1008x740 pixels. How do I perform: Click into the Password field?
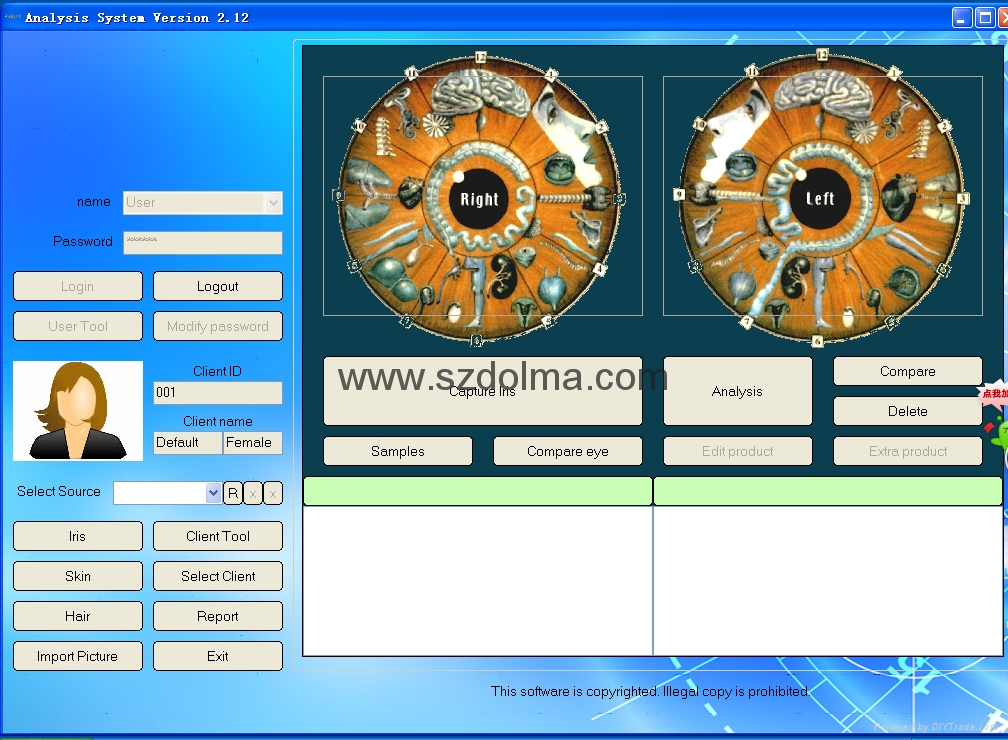[x=202, y=242]
